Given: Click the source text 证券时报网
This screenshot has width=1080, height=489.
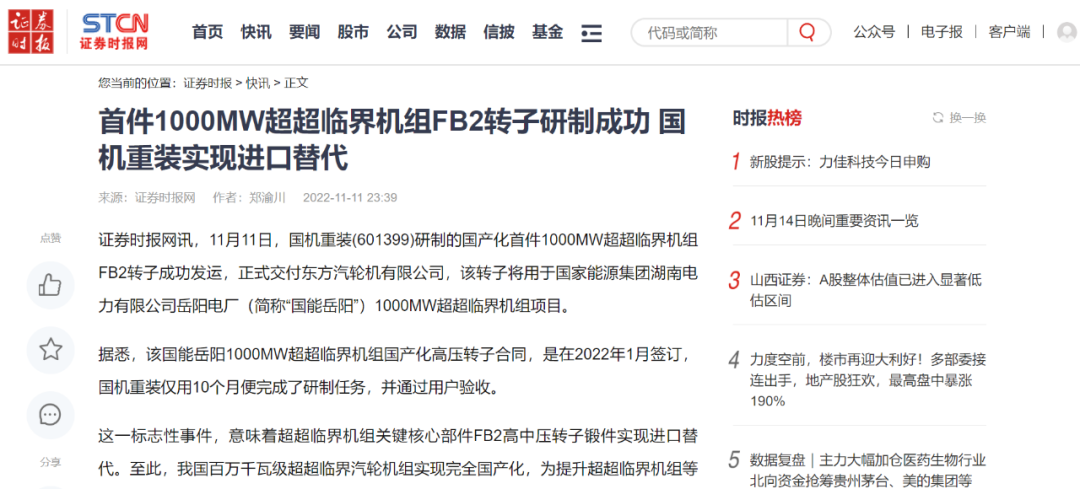Looking at the screenshot, I should point(165,198).
